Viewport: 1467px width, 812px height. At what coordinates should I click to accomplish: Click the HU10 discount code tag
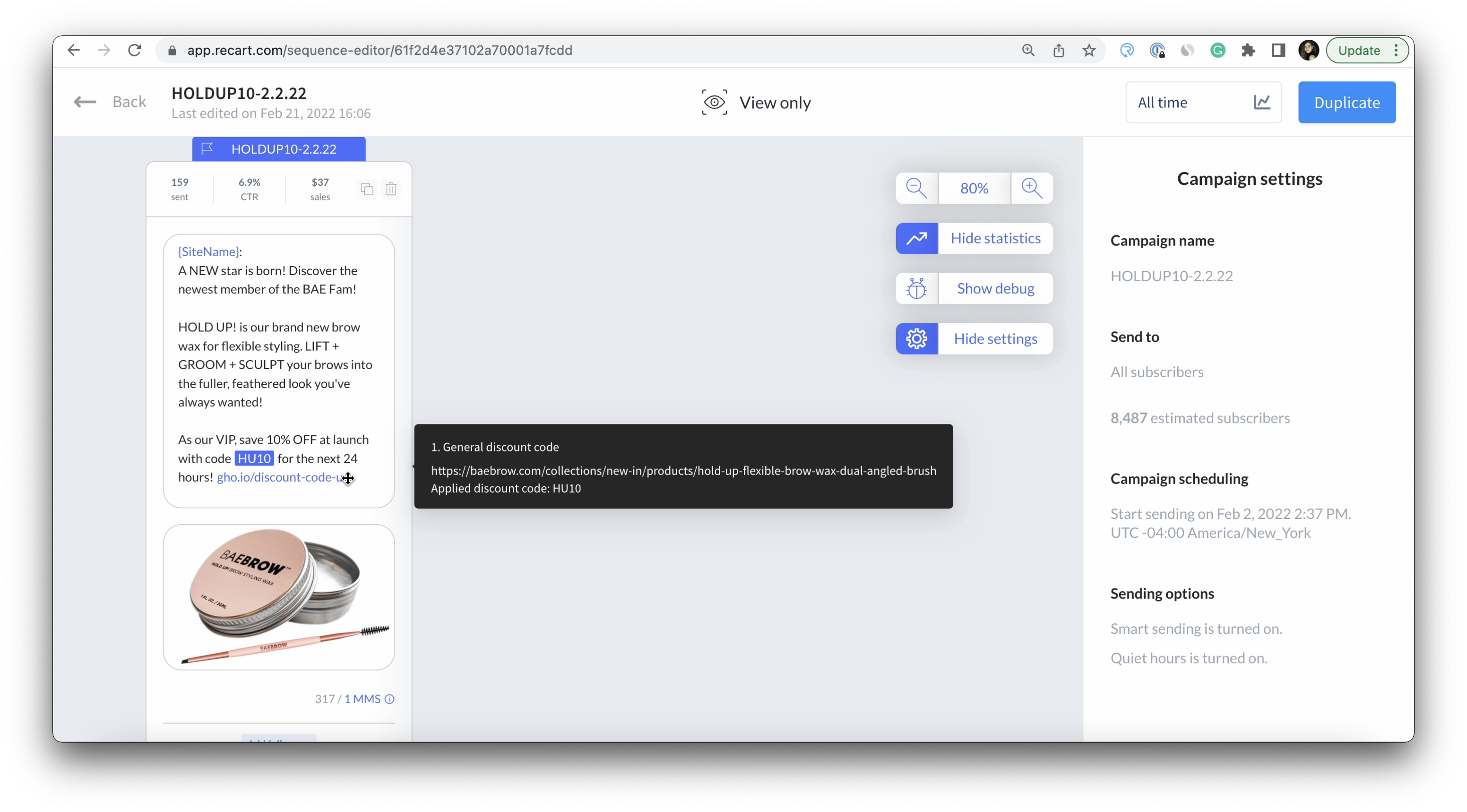pyautogui.click(x=254, y=458)
